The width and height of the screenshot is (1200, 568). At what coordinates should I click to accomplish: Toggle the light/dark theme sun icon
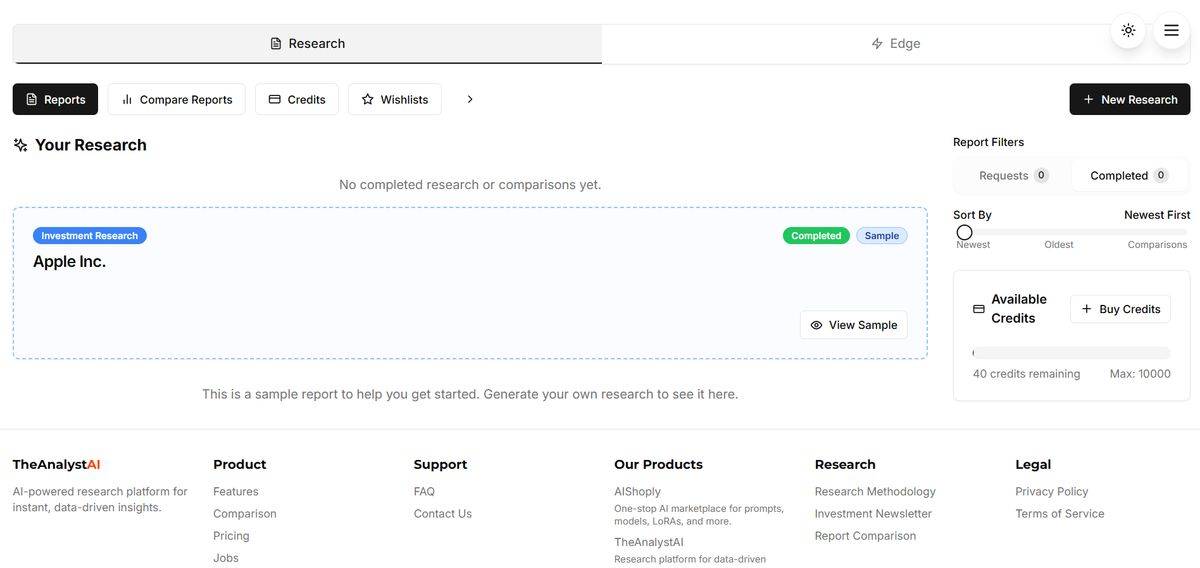pyautogui.click(x=1128, y=30)
